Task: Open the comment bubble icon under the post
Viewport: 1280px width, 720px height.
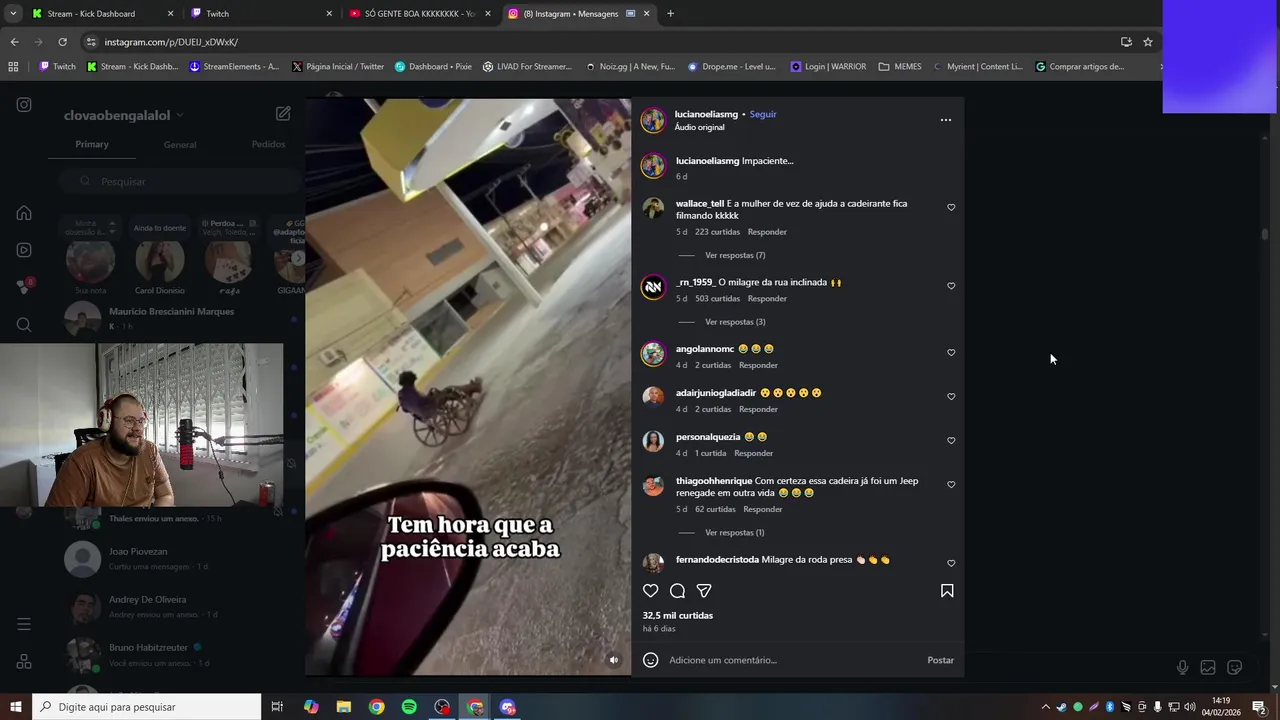Action: pyautogui.click(x=677, y=591)
